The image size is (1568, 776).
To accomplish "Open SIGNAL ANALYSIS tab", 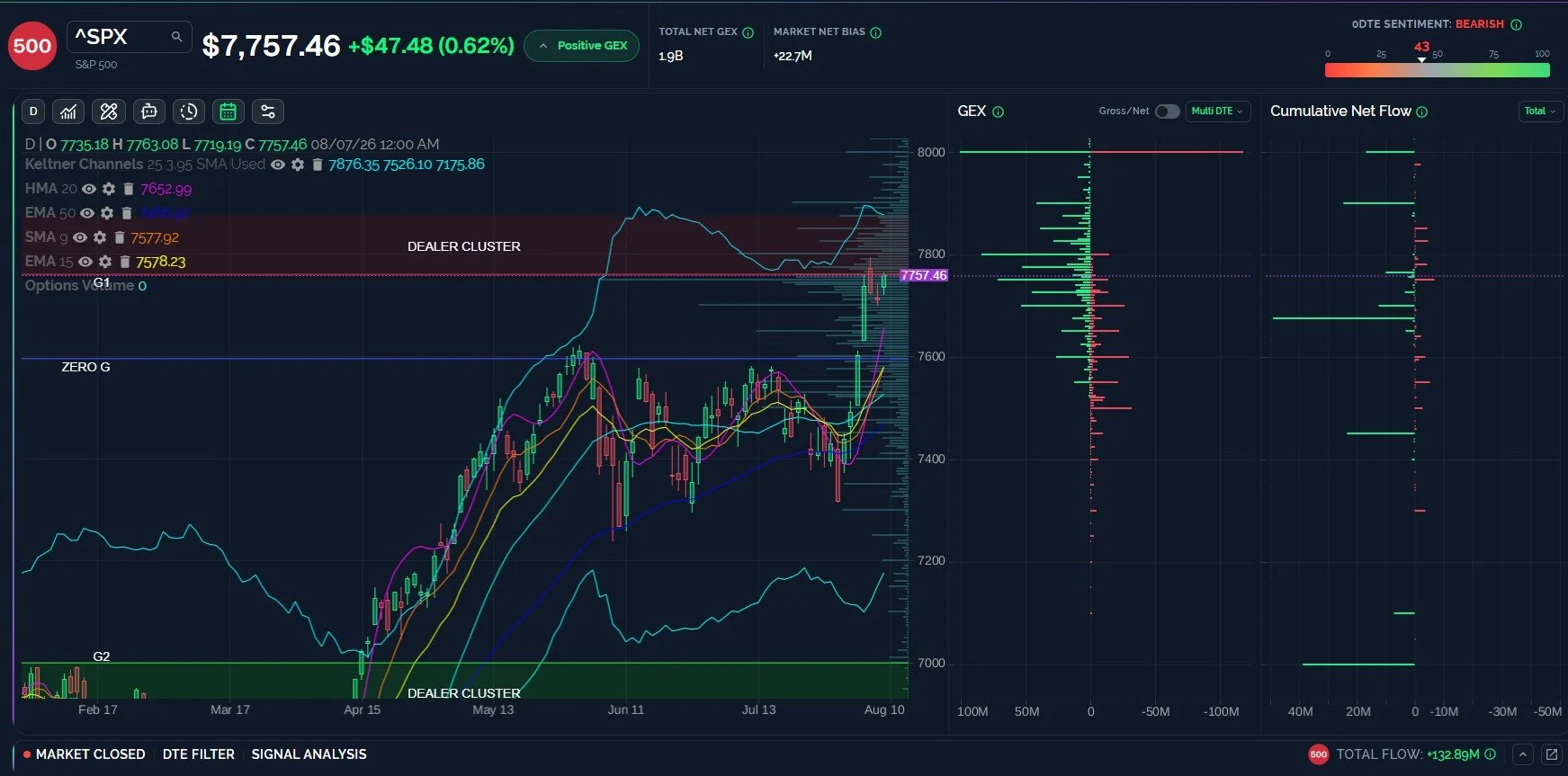I will click(309, 754).
